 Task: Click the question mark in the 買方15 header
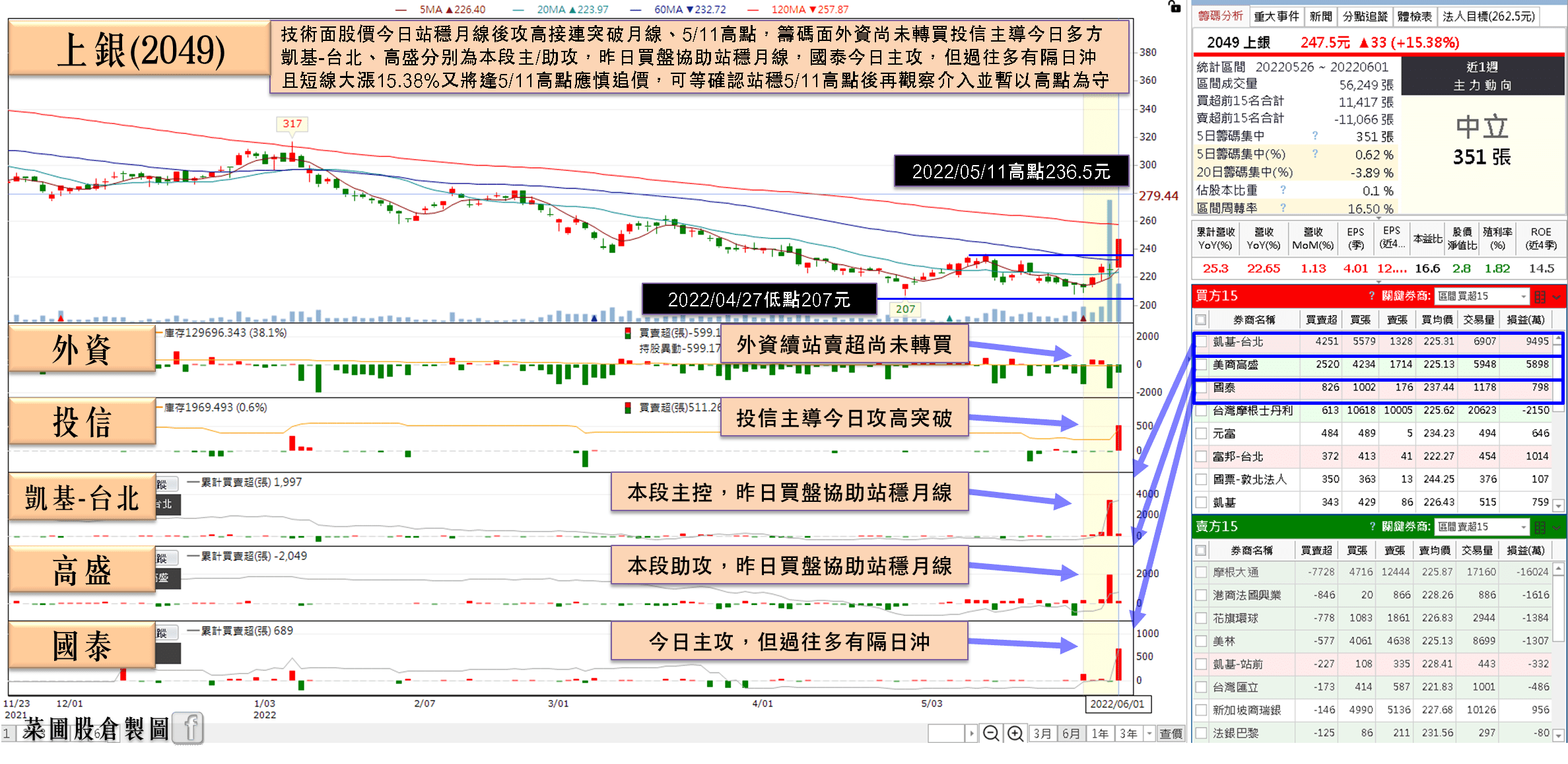click(x=1371, y=296)
